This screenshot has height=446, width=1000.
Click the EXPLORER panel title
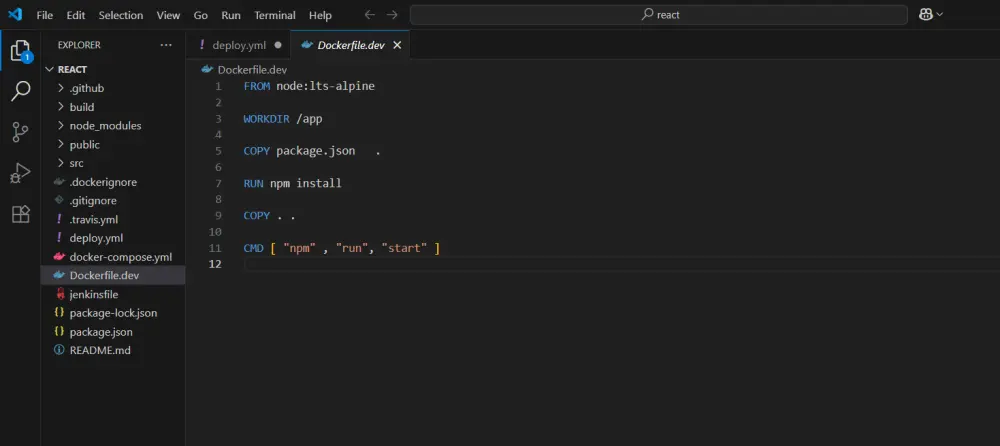tap(79, 45)
